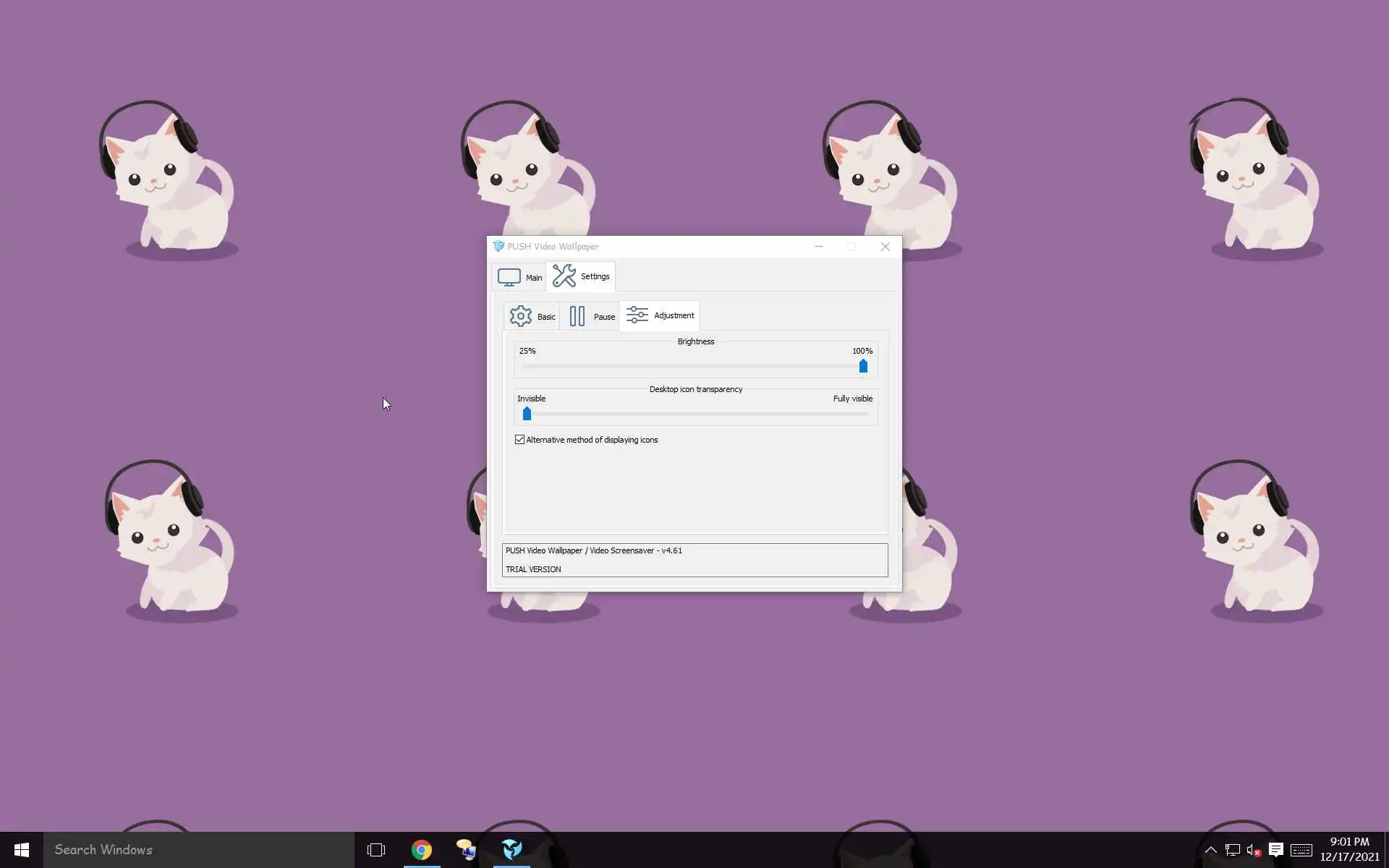Select the Settings wrench icon tab
This screenshot has height=868, width=1389.
pyautogui.click(x=564, y=276)
